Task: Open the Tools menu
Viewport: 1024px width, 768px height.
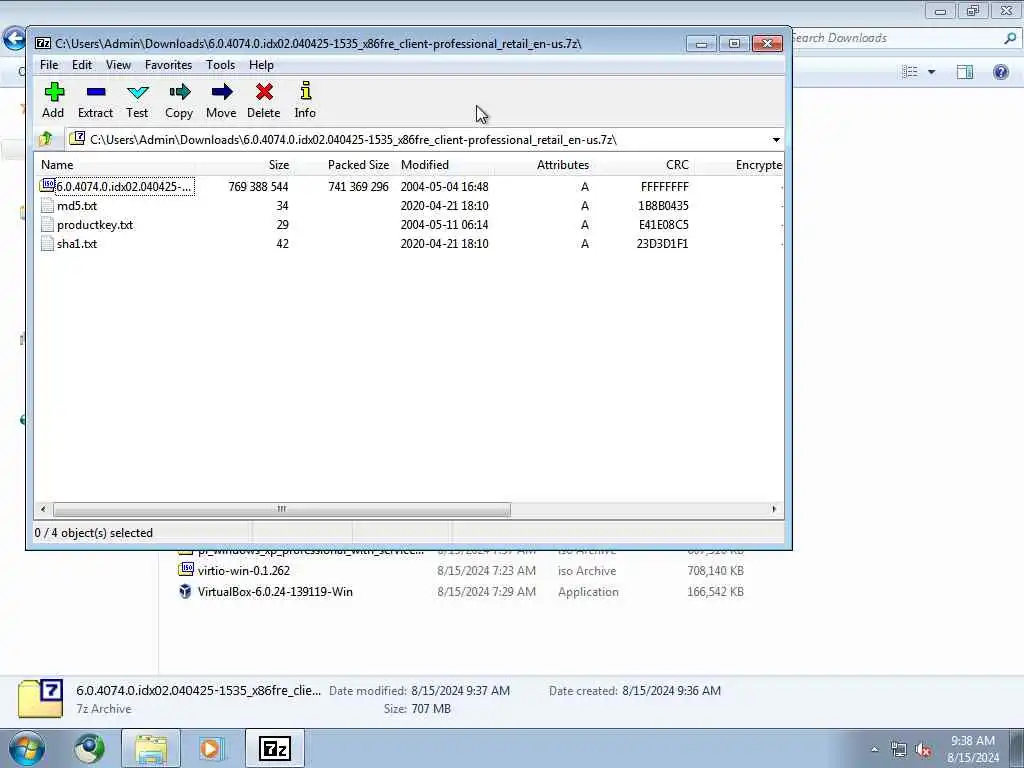Action: pyautogui.click(x=220, y=65)
